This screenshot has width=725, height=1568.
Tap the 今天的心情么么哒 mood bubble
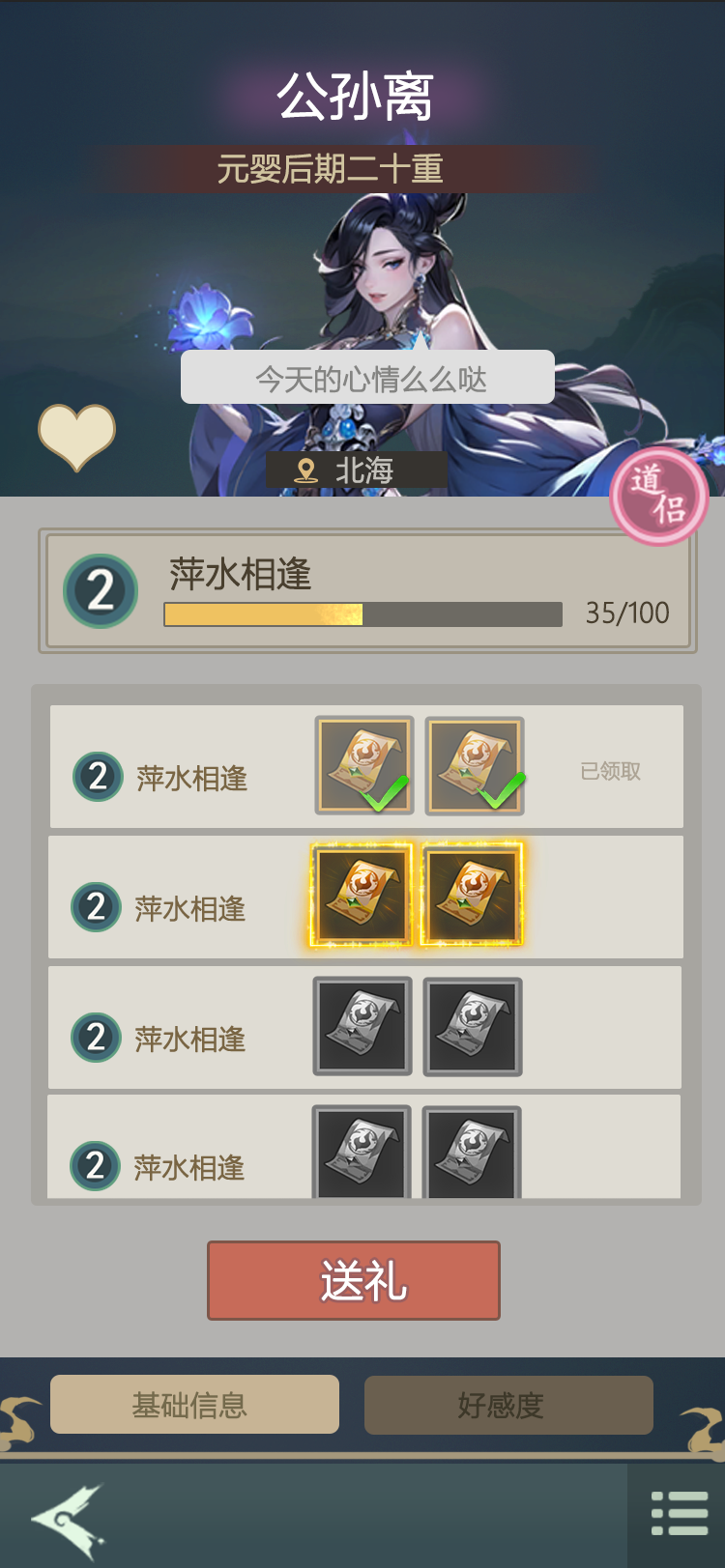pyautogui.click(x=367, y=377)
